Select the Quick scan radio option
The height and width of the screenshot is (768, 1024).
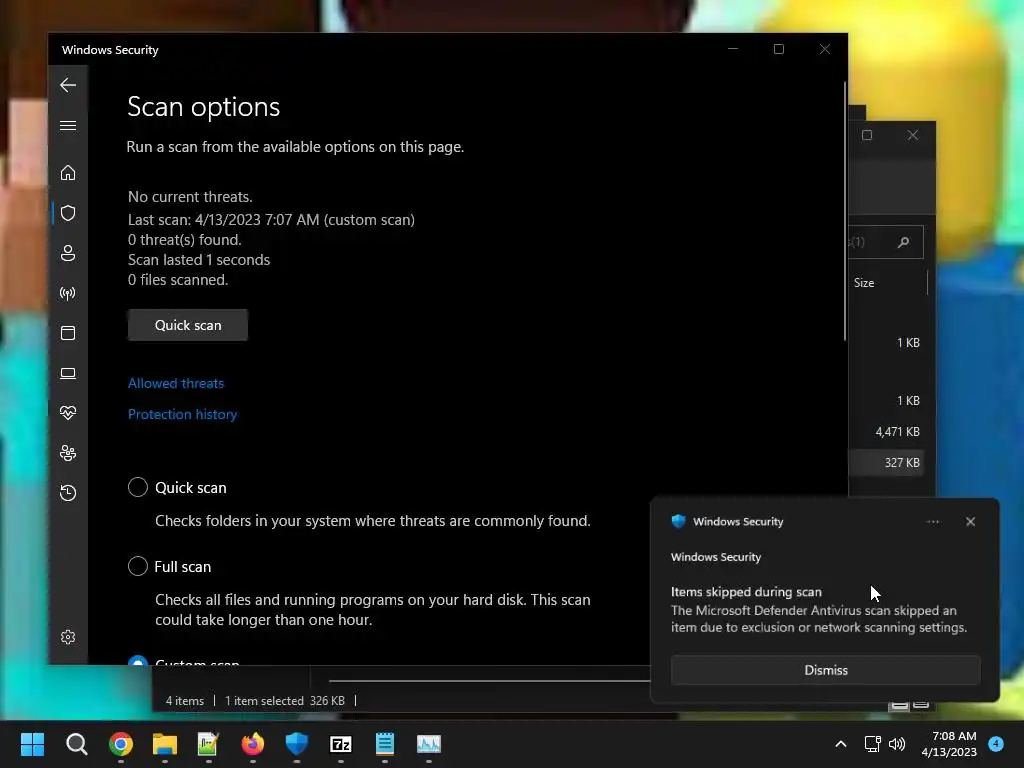[x=138, y=487]
